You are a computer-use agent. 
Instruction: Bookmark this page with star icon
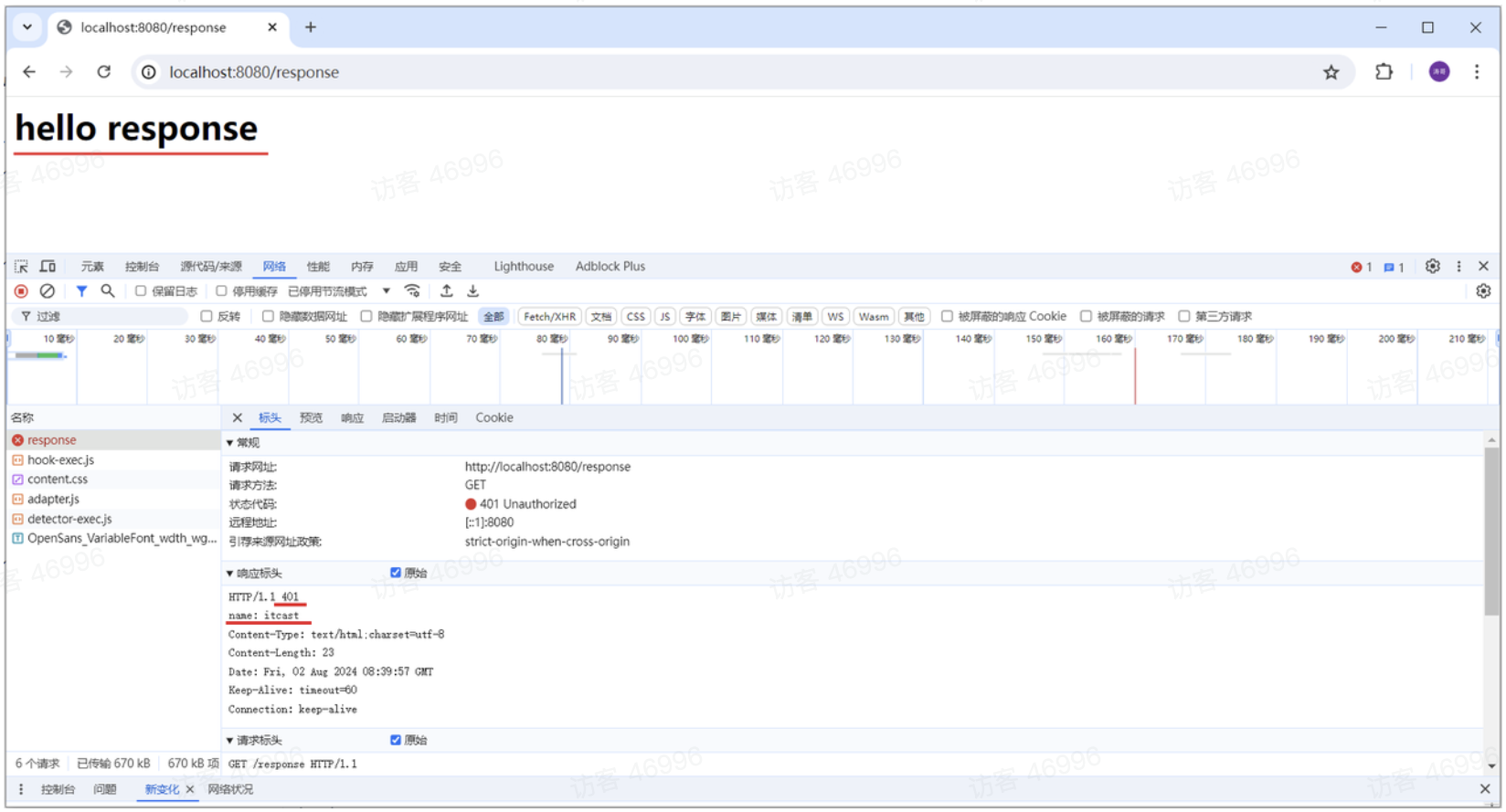1331,72
